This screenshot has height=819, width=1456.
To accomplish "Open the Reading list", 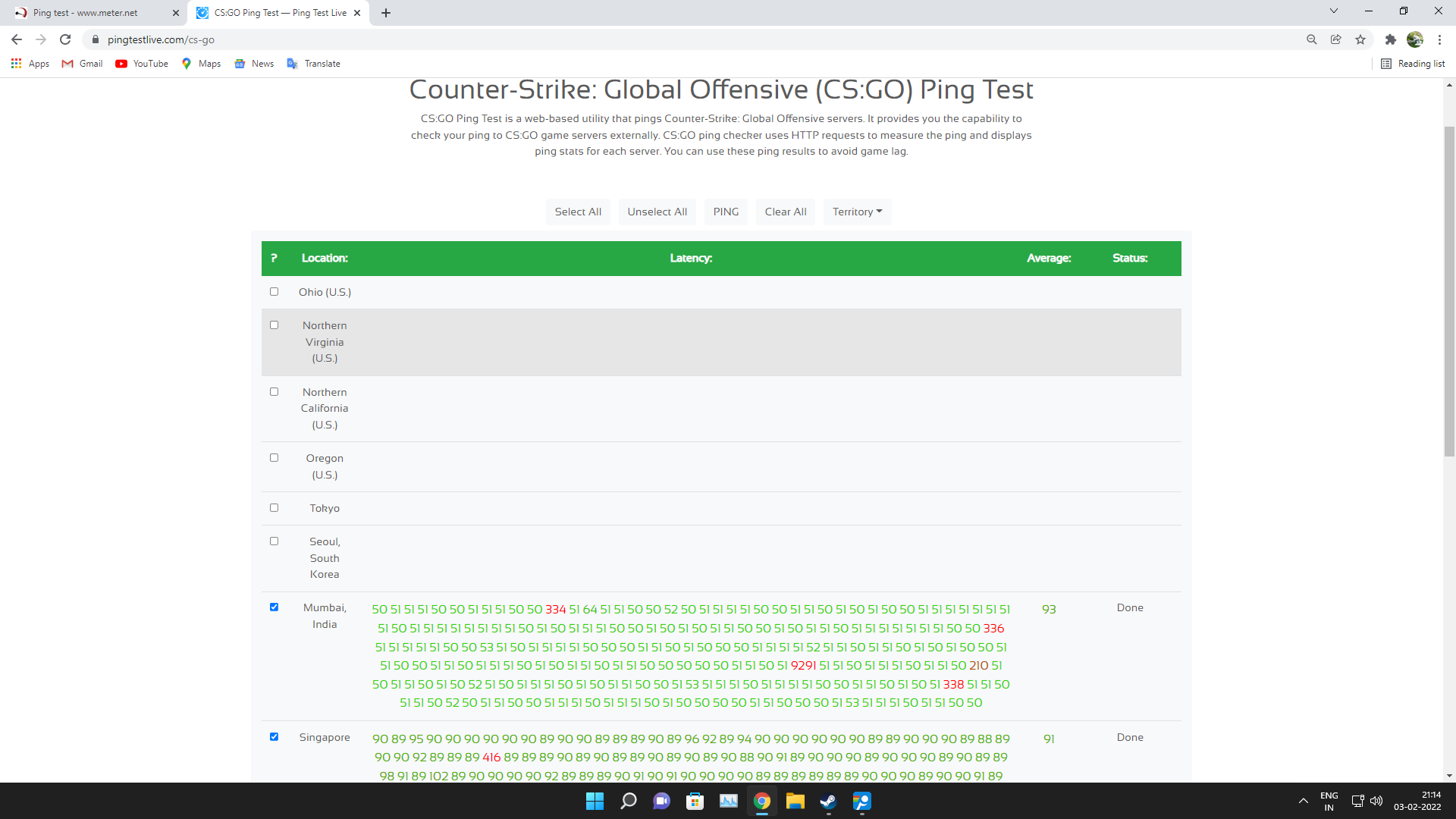I will tap(1413, 64).
